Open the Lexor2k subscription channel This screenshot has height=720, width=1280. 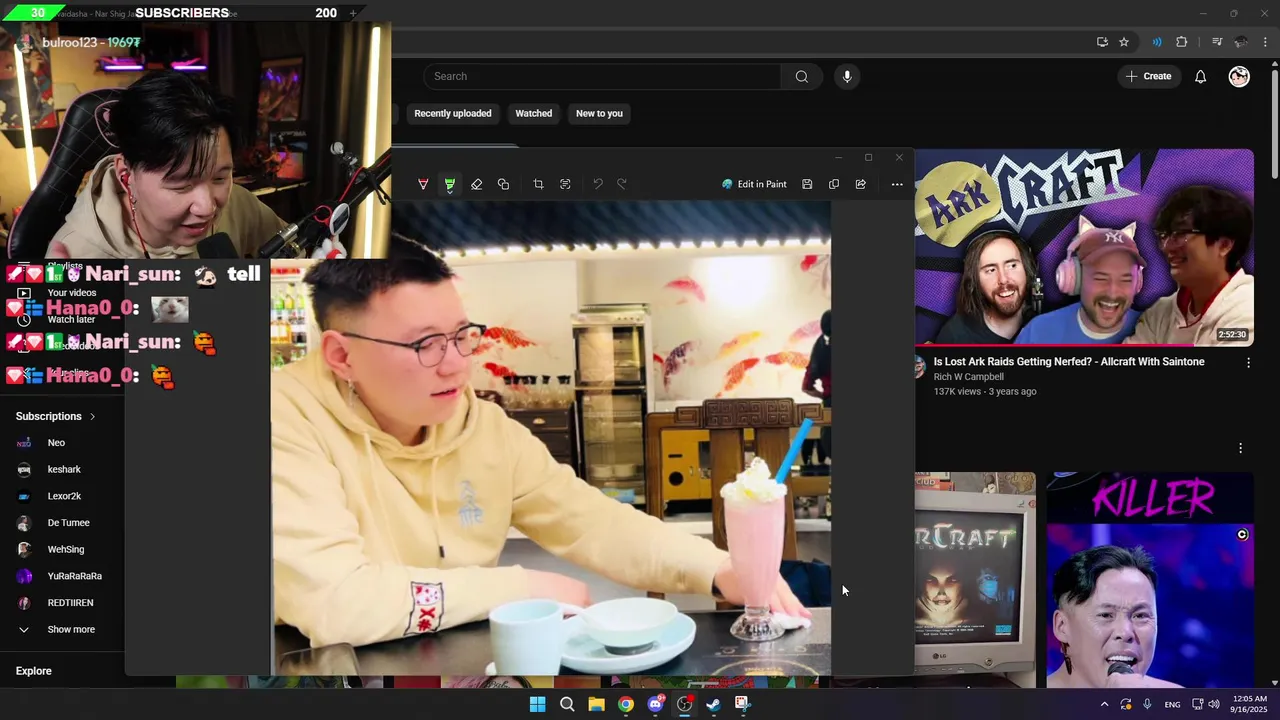tap(64, 496)
